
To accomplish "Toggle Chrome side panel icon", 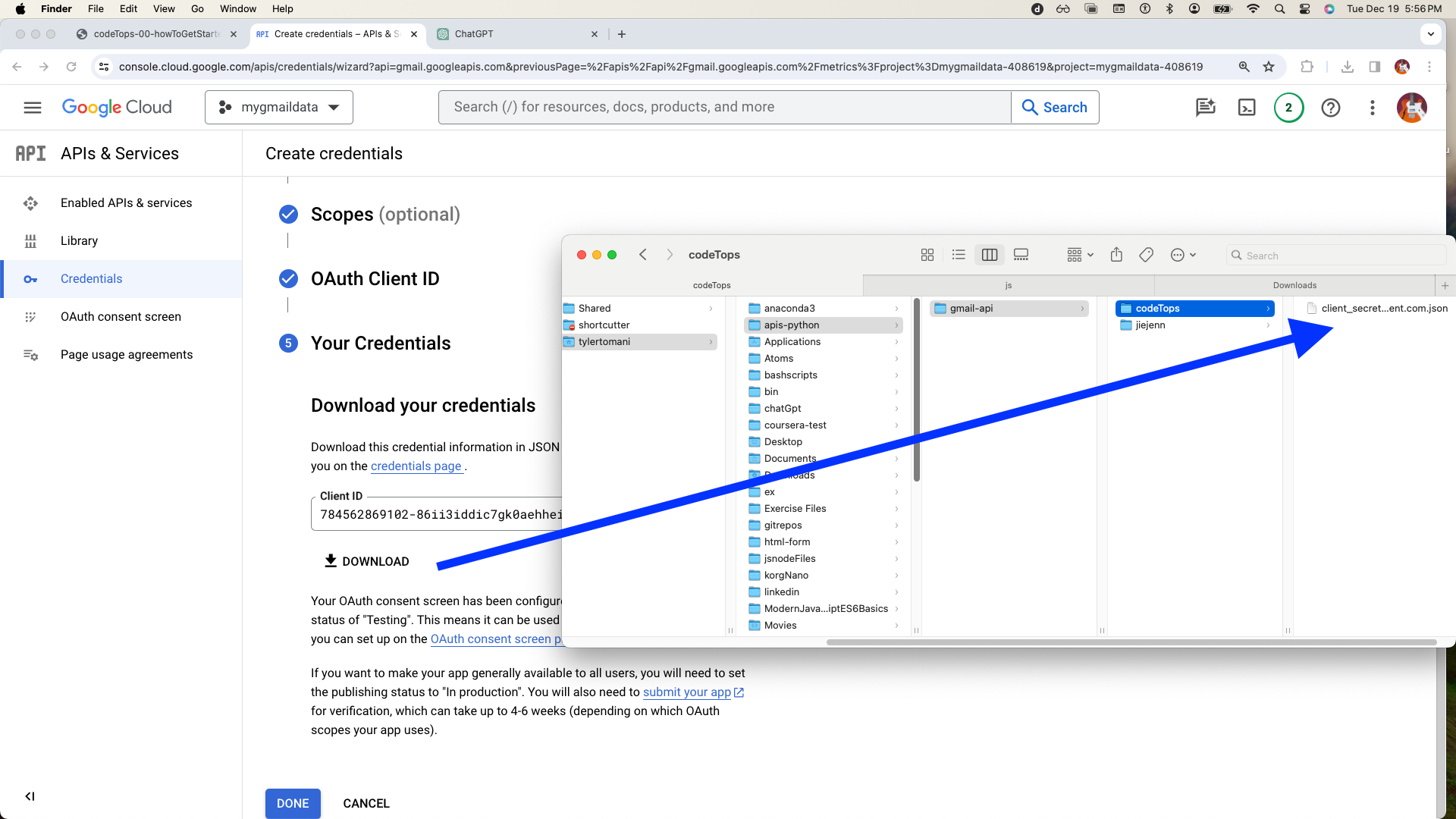I will pos(1374,67).
